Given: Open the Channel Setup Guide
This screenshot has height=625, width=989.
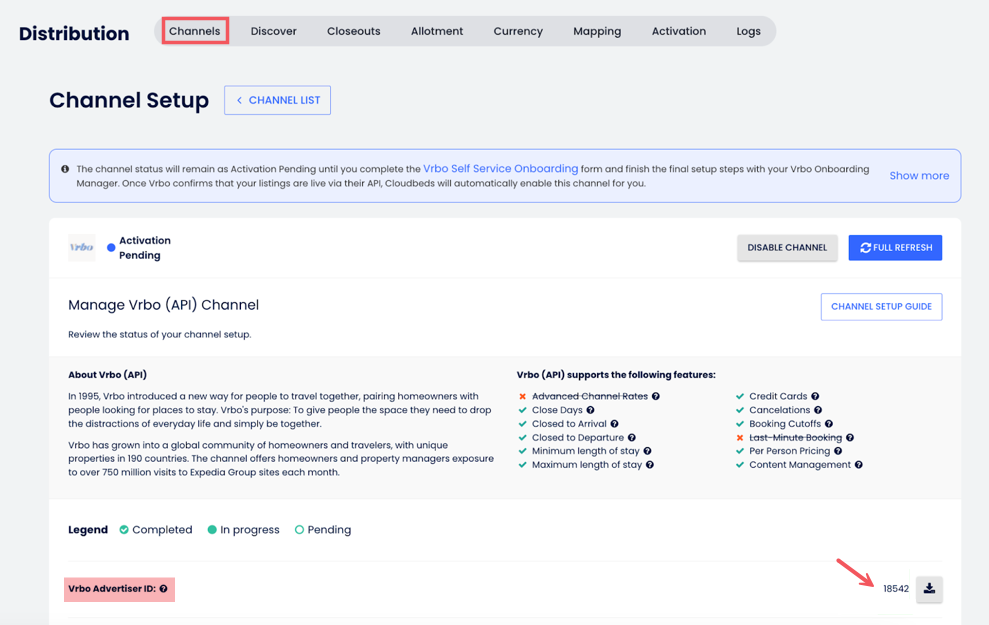Looking at the screenshot, I should (881, 307).
